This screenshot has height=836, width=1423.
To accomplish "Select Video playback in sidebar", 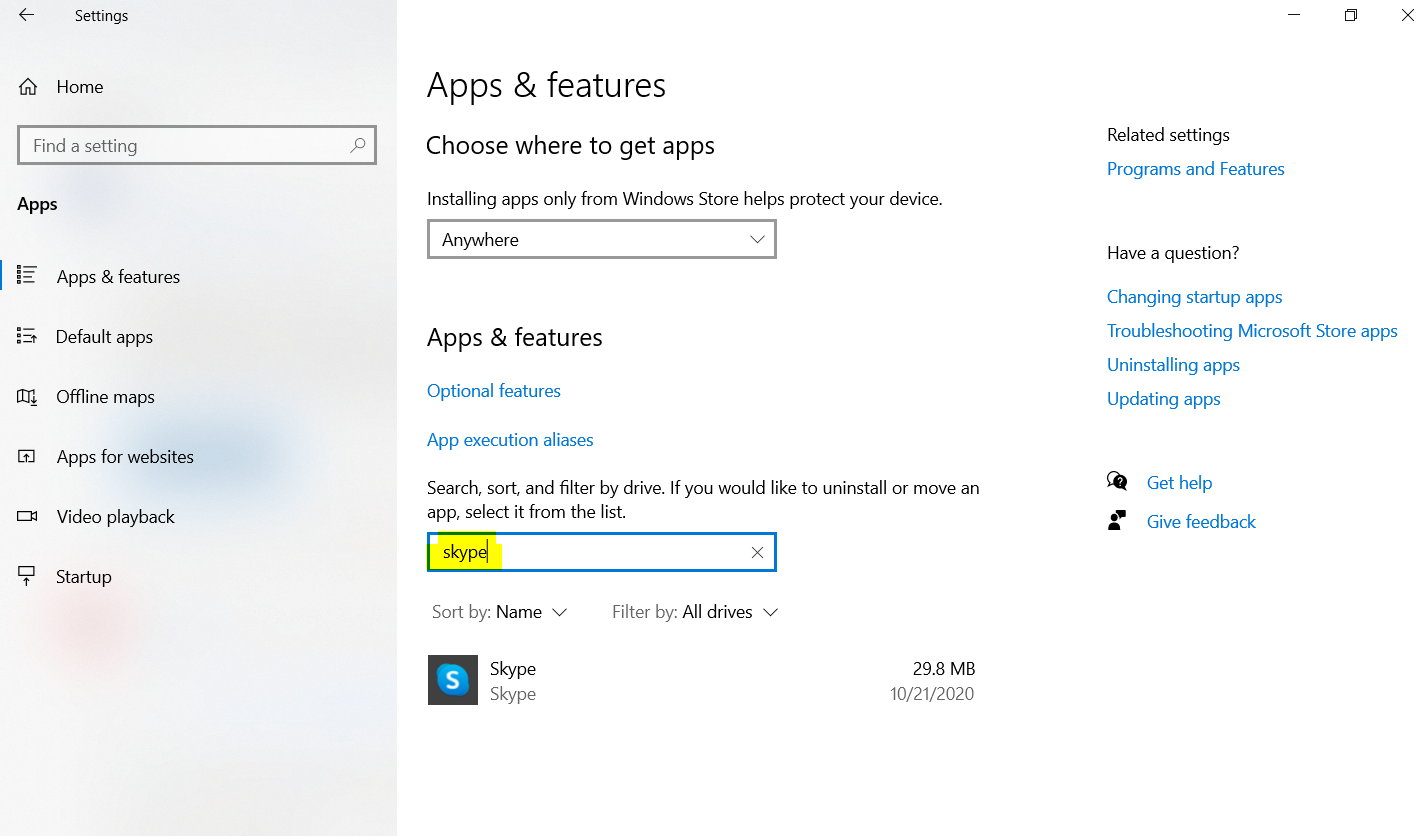I will click(x=115, y=517).
